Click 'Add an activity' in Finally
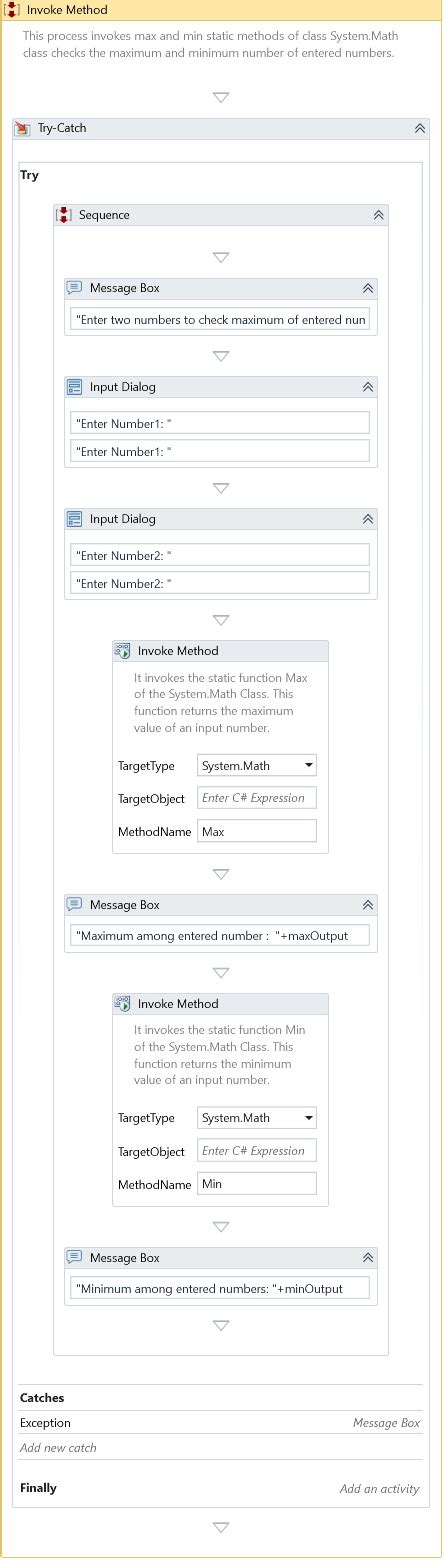 click(379, 1489)
